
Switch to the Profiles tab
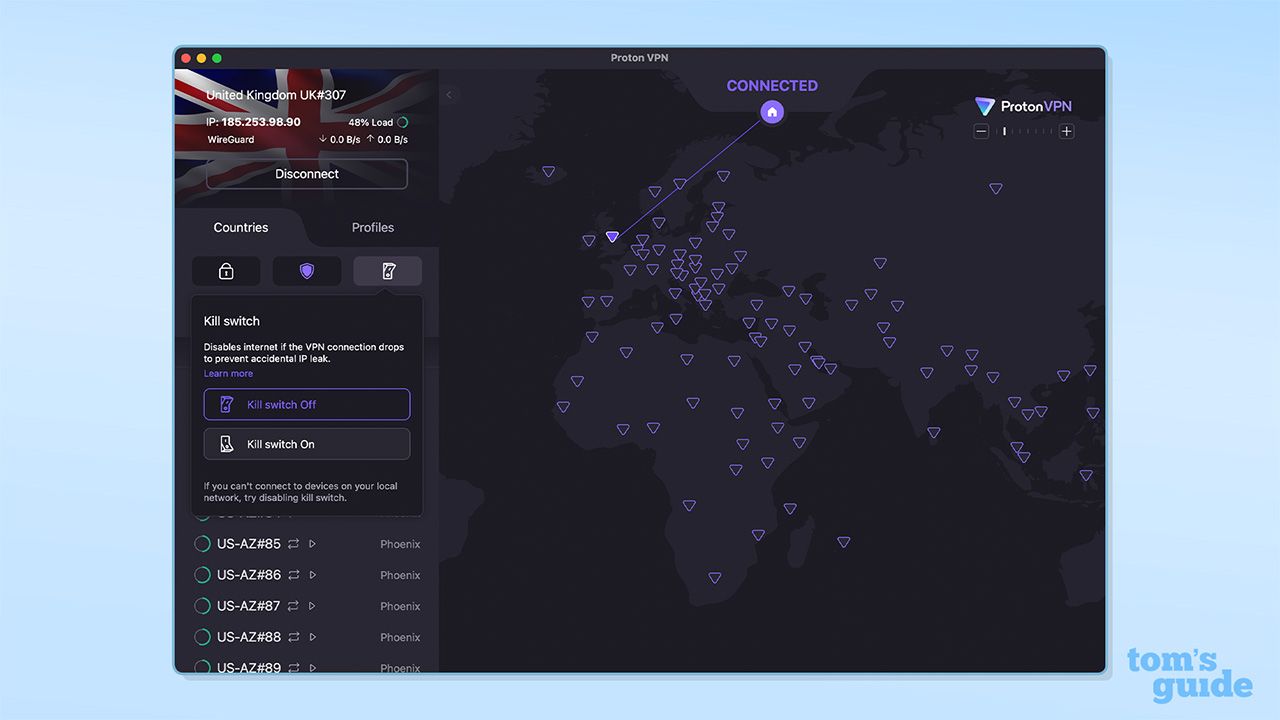point(373,228)
